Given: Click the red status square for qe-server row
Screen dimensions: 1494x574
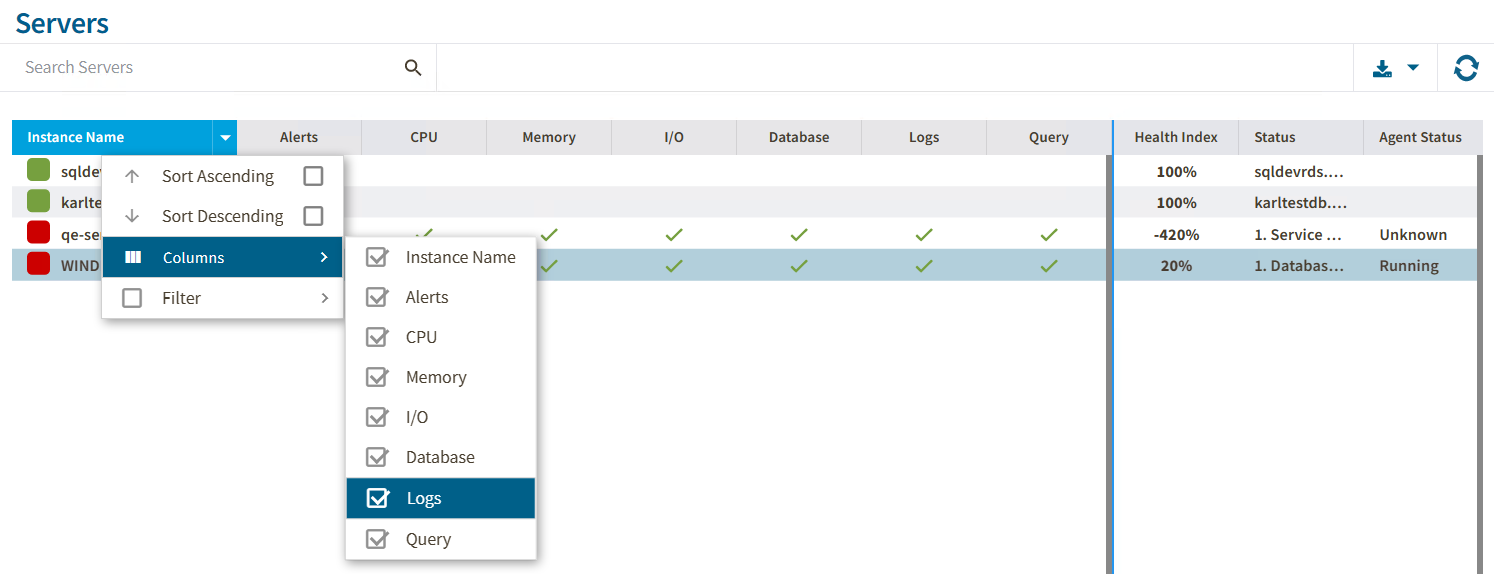Looking at the screenshot, I should tap(38, 234).
